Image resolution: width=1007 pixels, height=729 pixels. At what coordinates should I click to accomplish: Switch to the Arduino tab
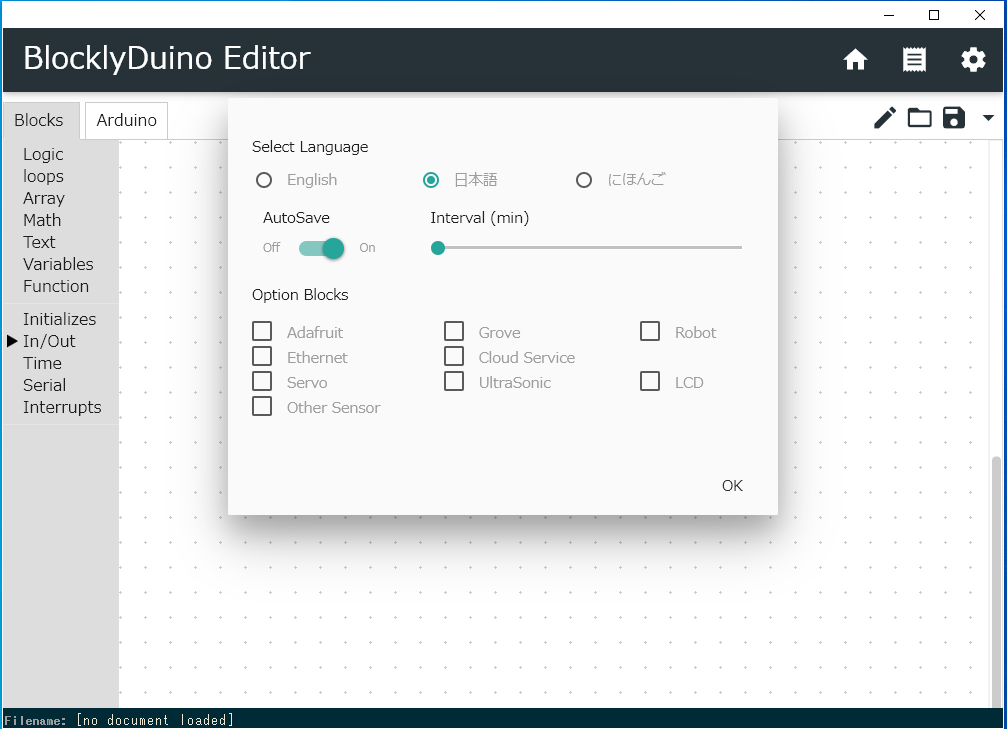[x=127, y=120]
